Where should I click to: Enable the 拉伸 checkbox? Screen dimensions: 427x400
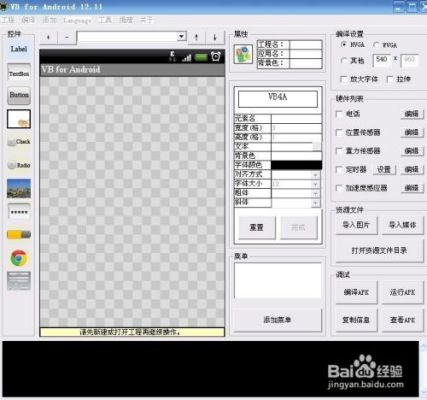pos(390,79)
